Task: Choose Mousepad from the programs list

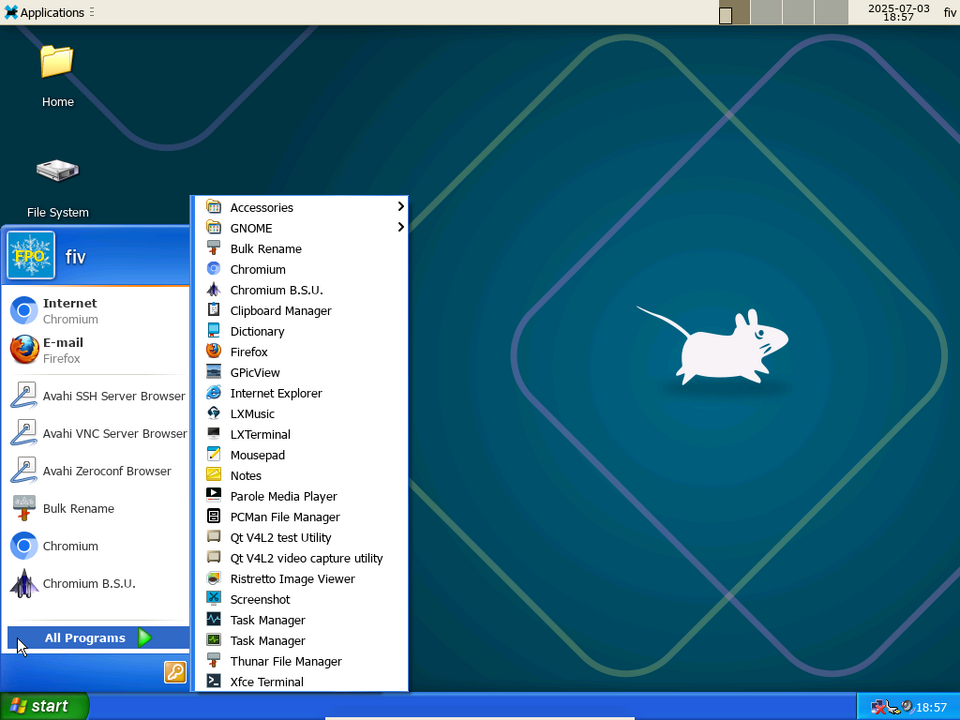Action: pyautogui.click(x=257, y=455)
